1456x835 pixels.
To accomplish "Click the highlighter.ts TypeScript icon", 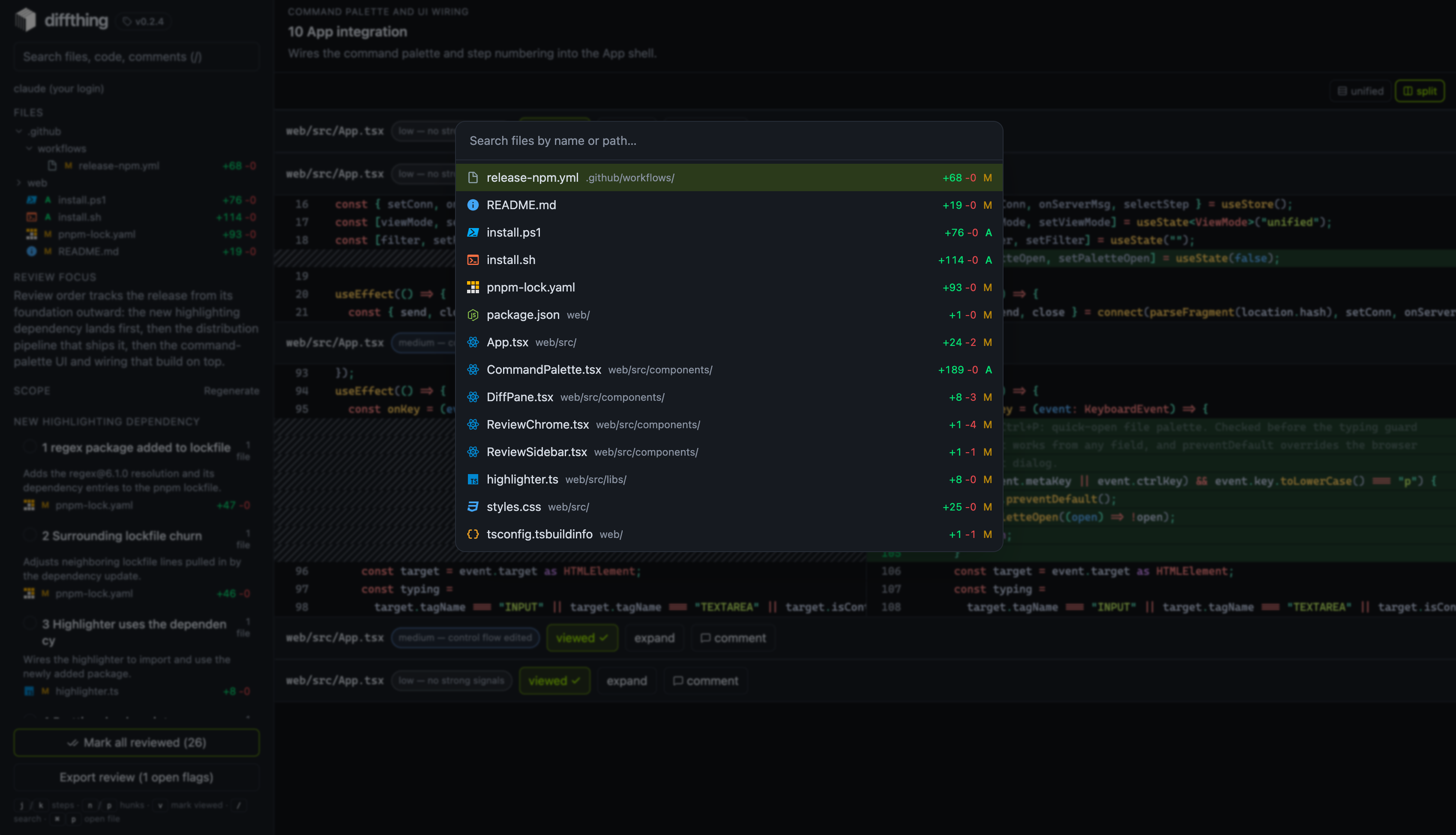I will (x=472, y=479).
